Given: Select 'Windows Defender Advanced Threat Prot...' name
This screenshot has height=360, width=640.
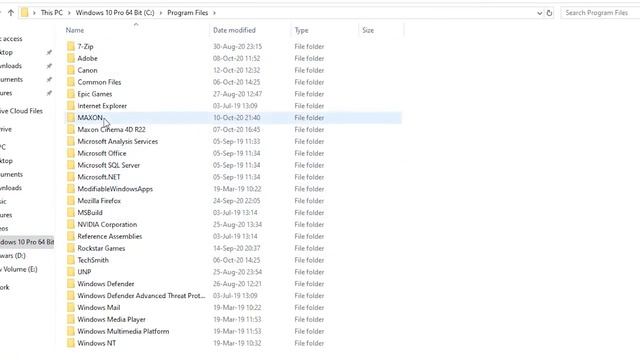Looking at the screenshot, I should click(x=141, y=296).
